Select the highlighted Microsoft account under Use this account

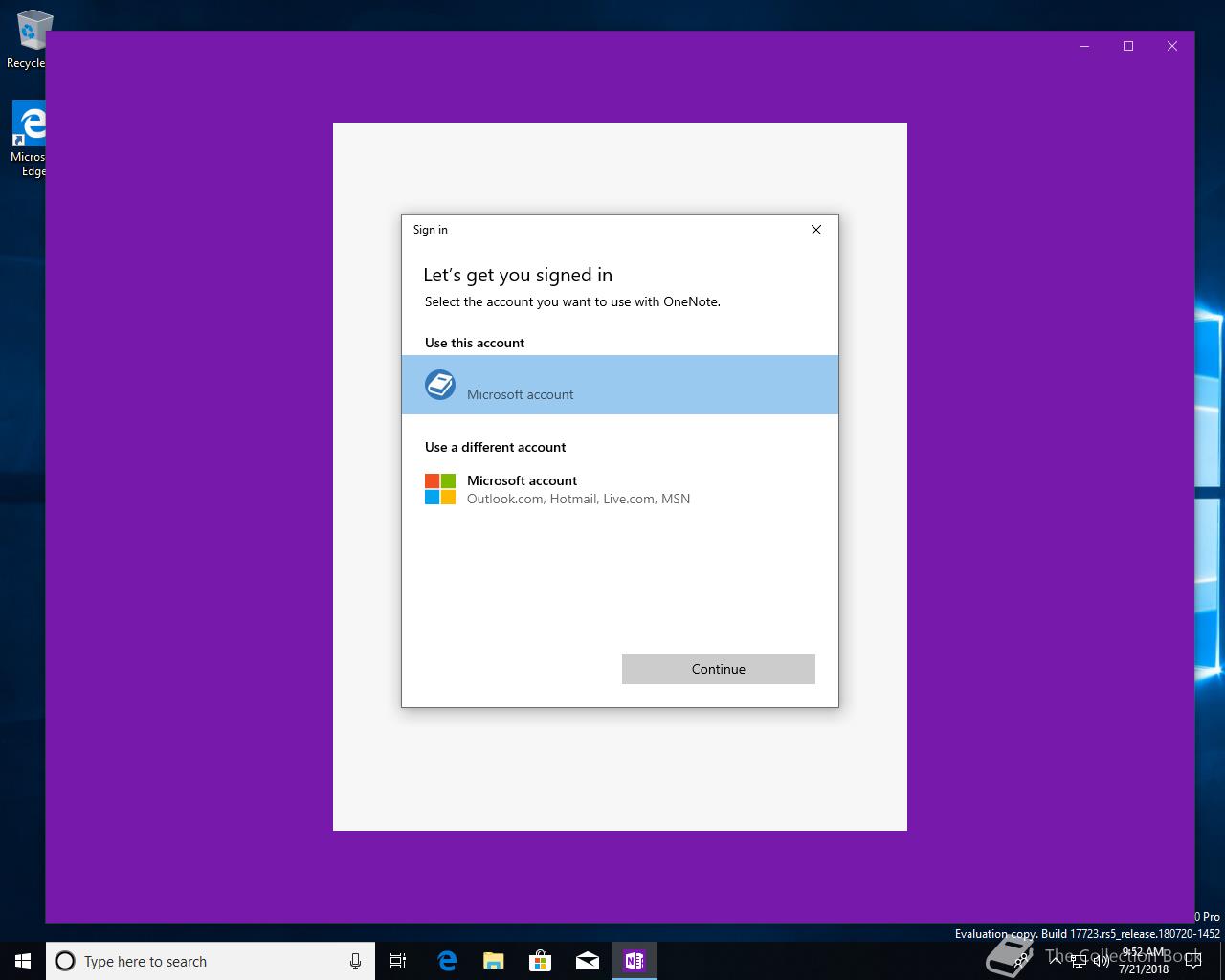pyautogui.click(x=620, y=385)
